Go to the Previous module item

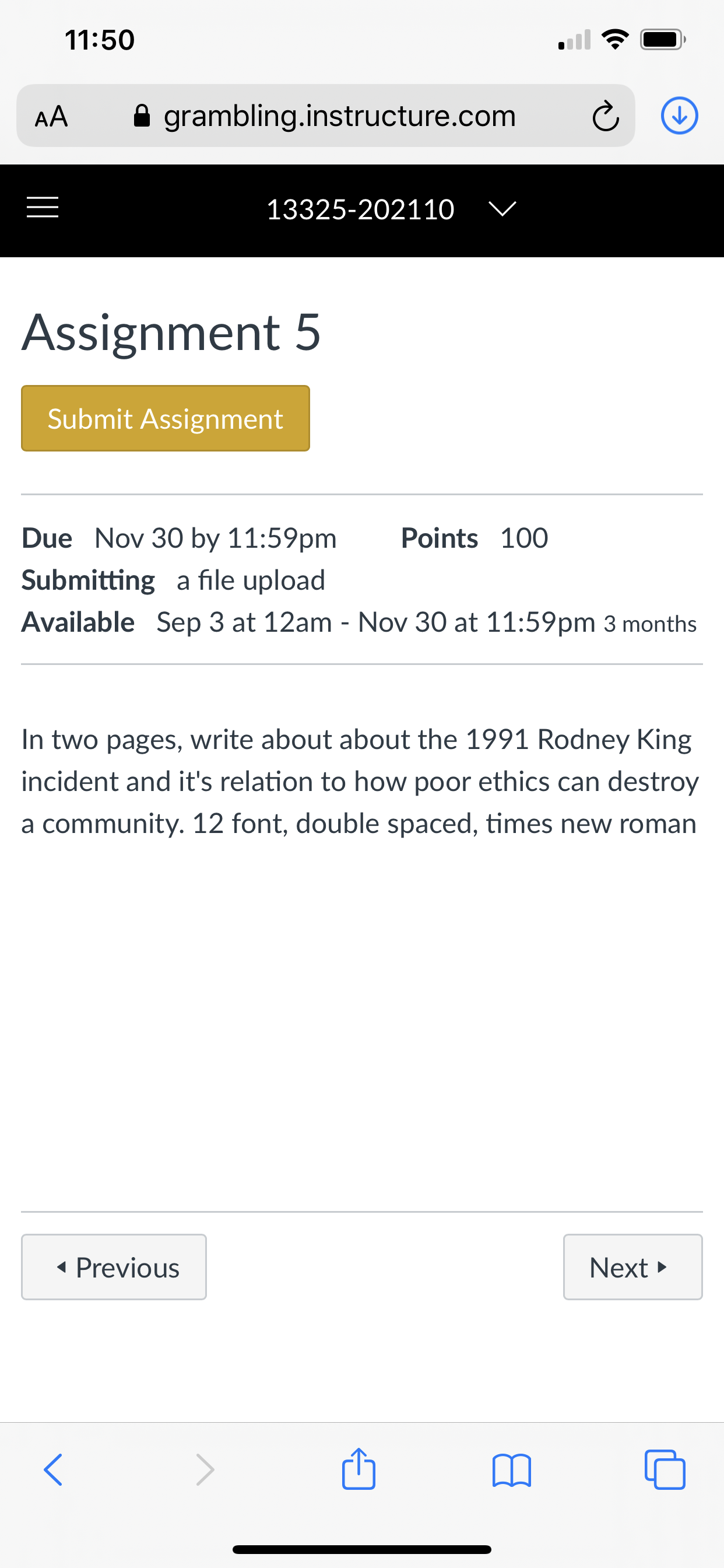[x=114, y=1268]
